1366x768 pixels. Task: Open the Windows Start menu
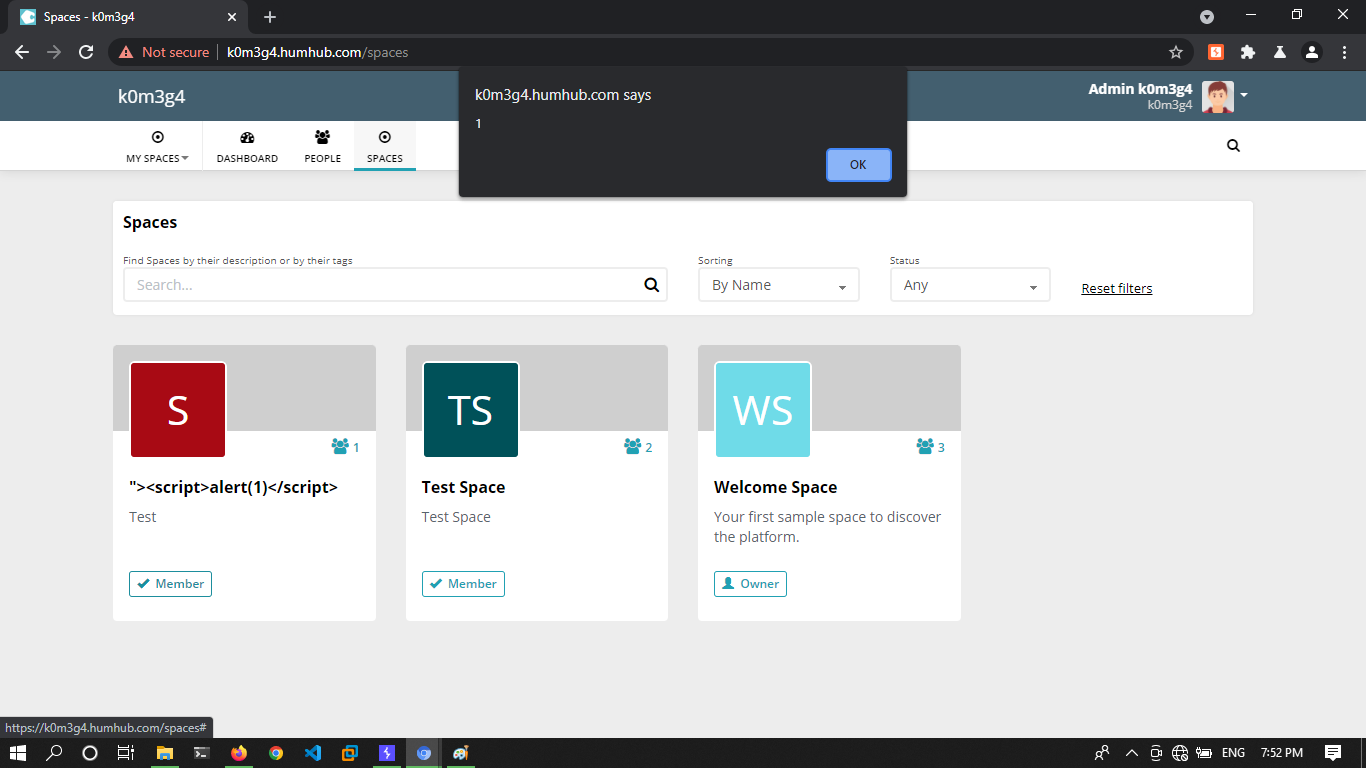click(17, 753)
